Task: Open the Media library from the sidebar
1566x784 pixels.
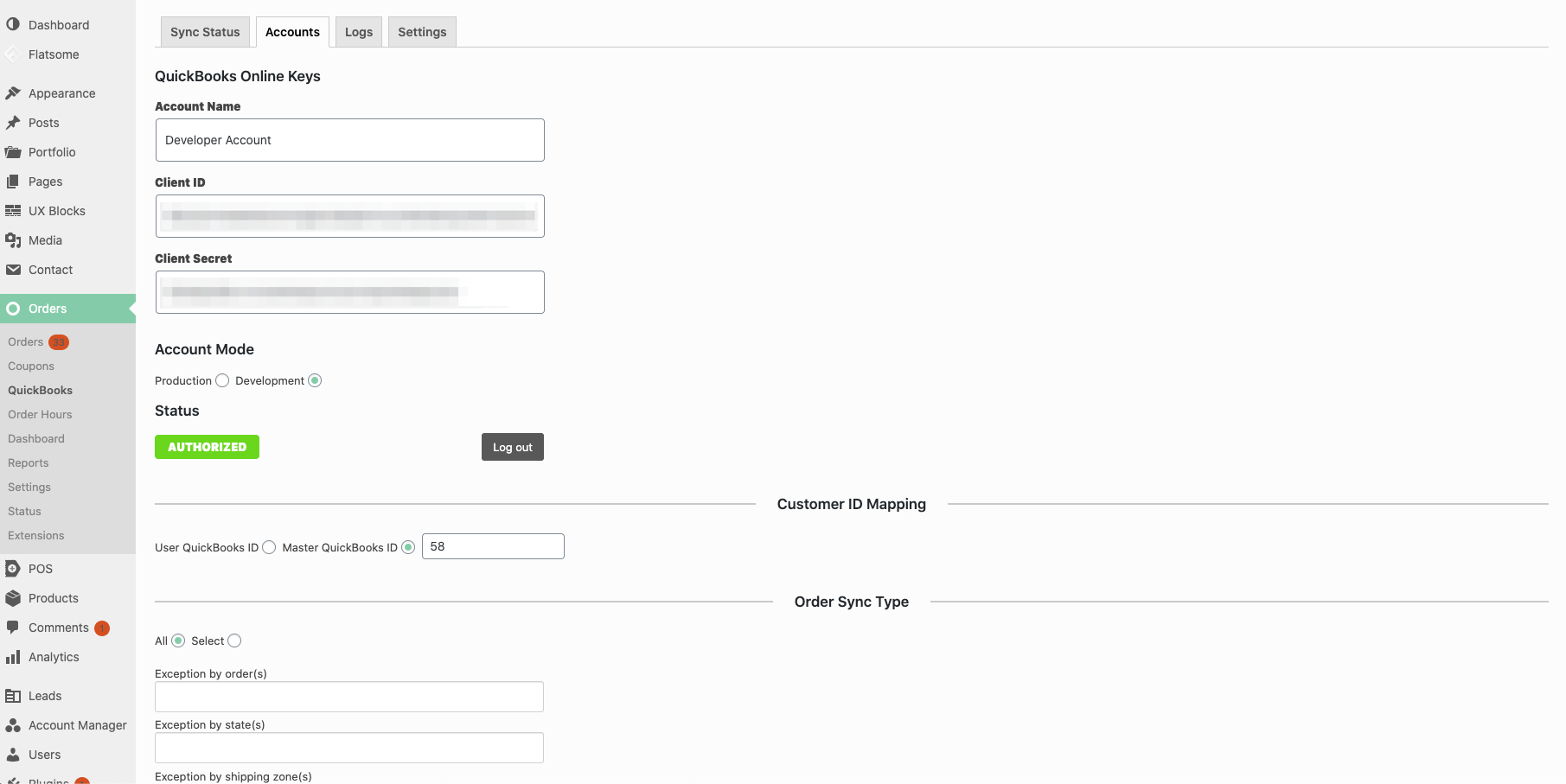Action: pos(14,240)
